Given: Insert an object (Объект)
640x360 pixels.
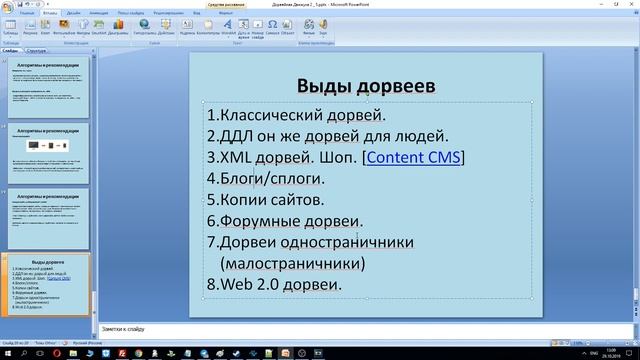Looking at the screenshot, I should tap(287, 28).
